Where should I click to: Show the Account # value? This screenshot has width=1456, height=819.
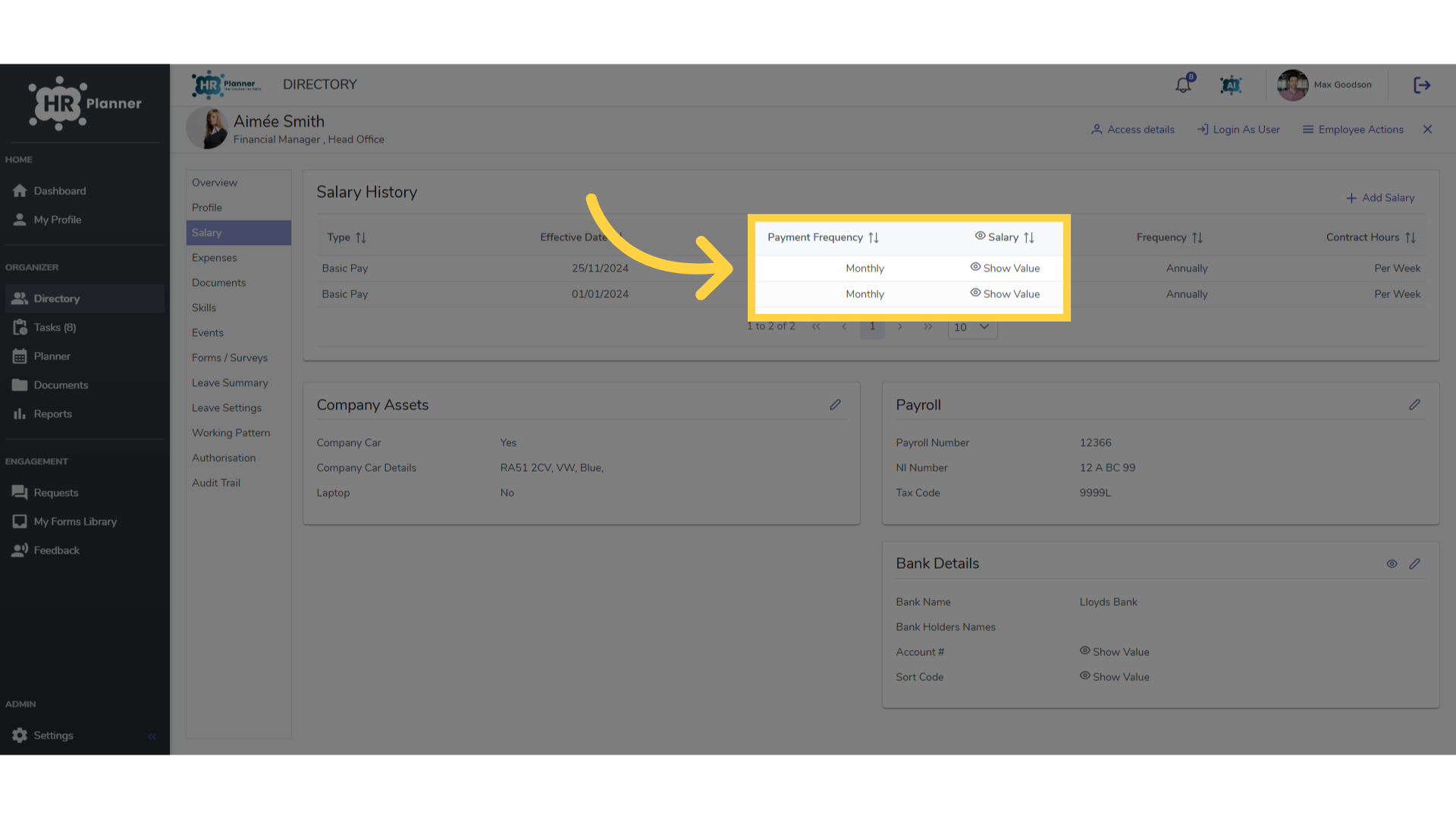[1114, 652]
